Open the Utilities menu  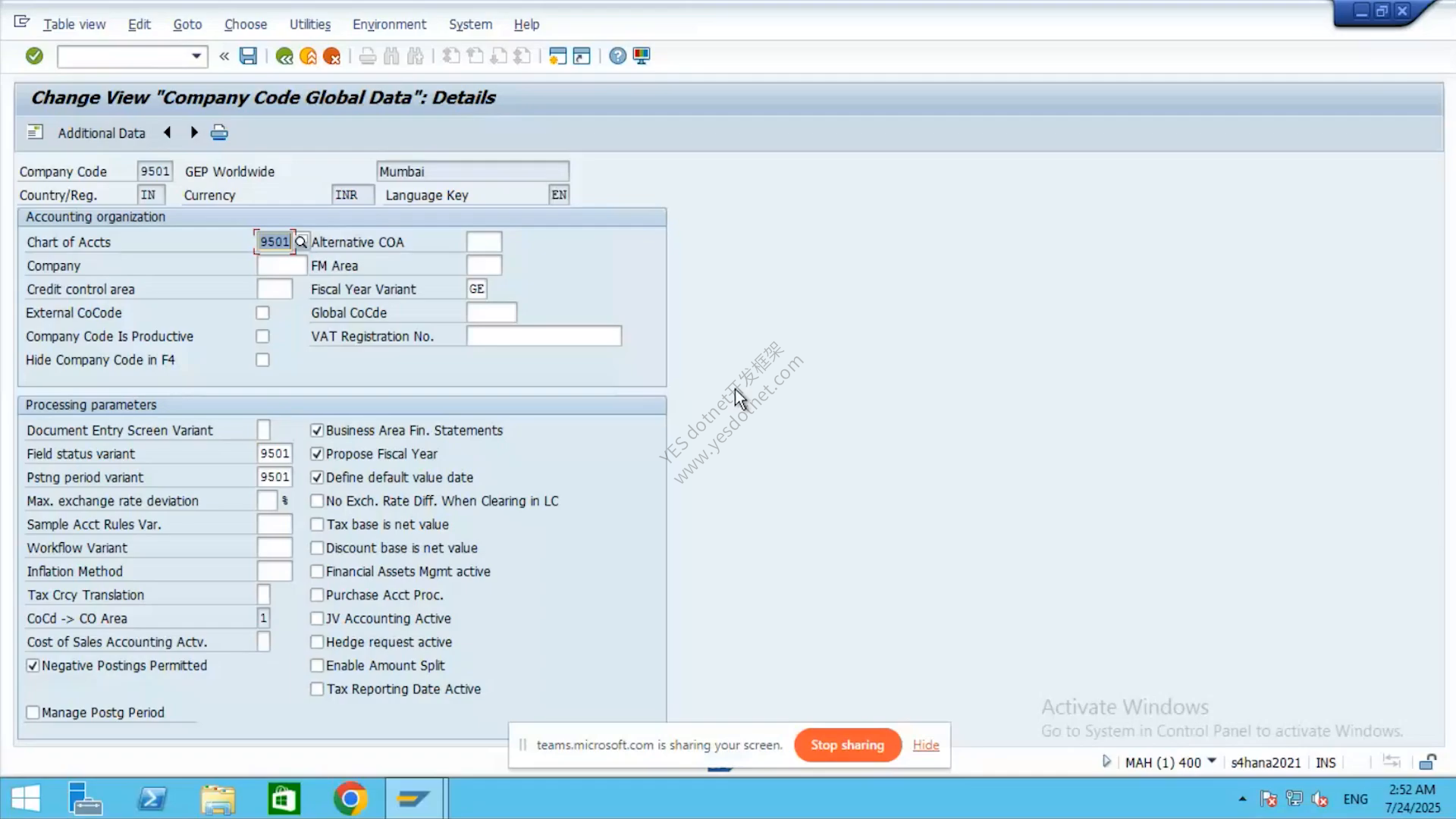pyautogui.click(x=310, y=24)
